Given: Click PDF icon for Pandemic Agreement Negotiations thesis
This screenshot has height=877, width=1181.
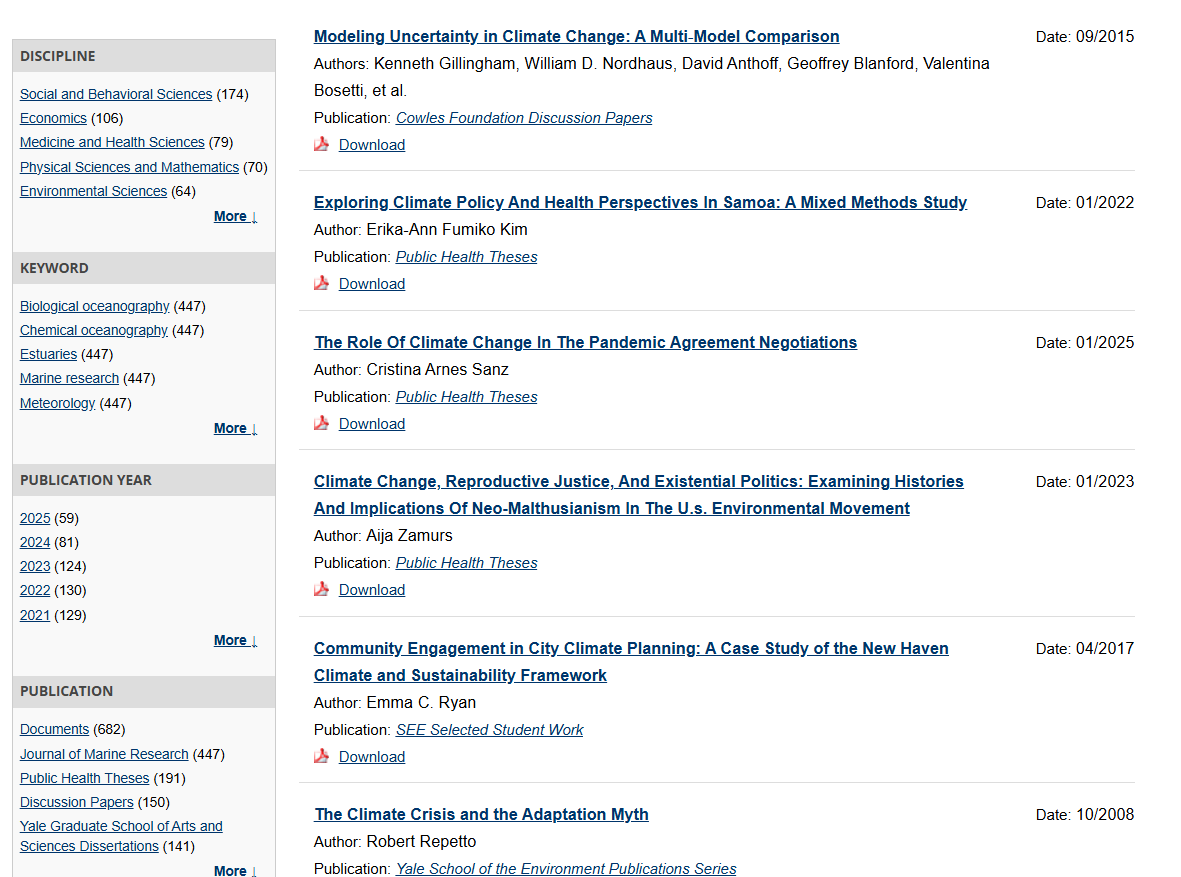Looking at the screenshot, I should 321,423.
